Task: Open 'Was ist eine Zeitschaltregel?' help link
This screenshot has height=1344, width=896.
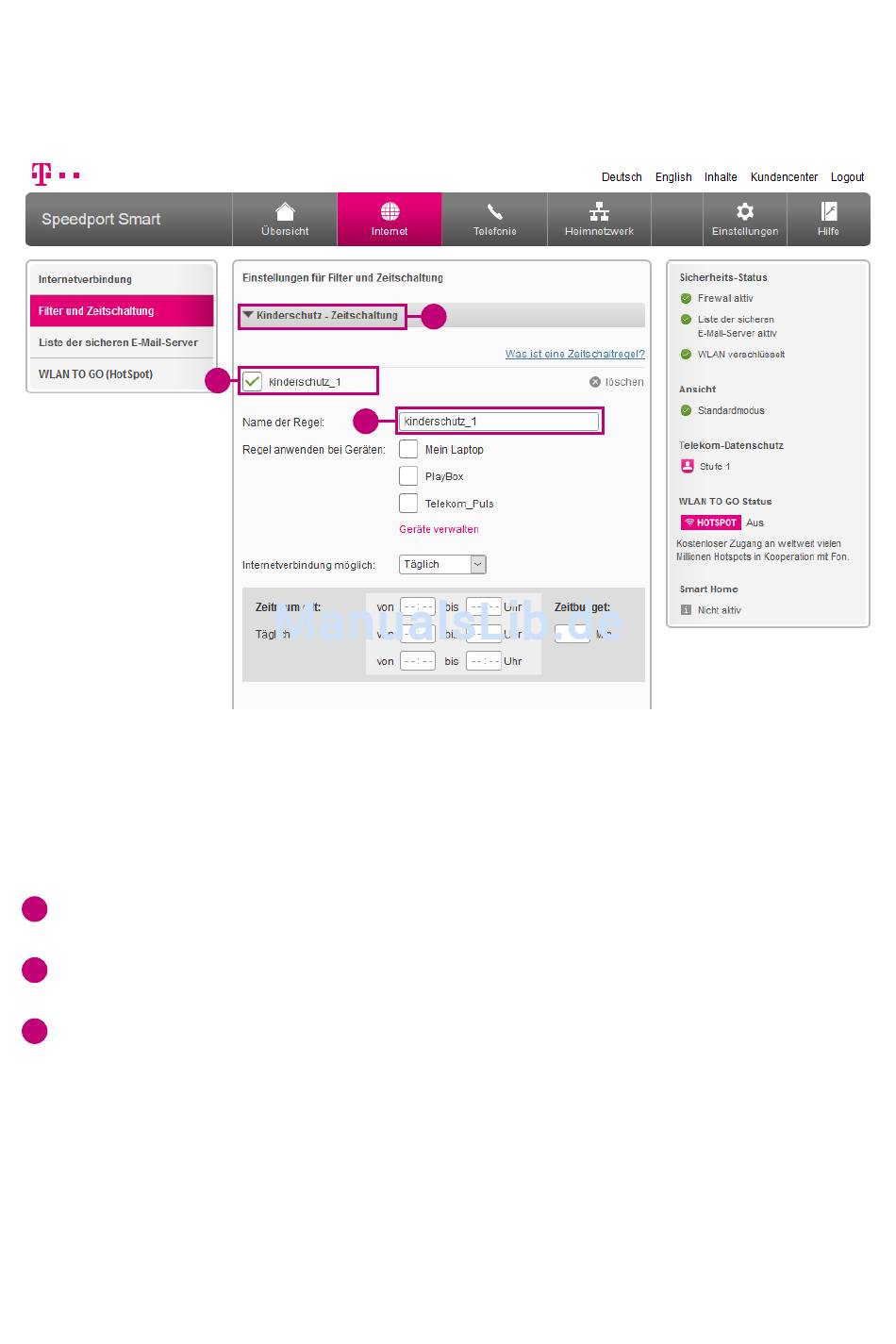Action: pyautogui.click(x=575, y=354)
